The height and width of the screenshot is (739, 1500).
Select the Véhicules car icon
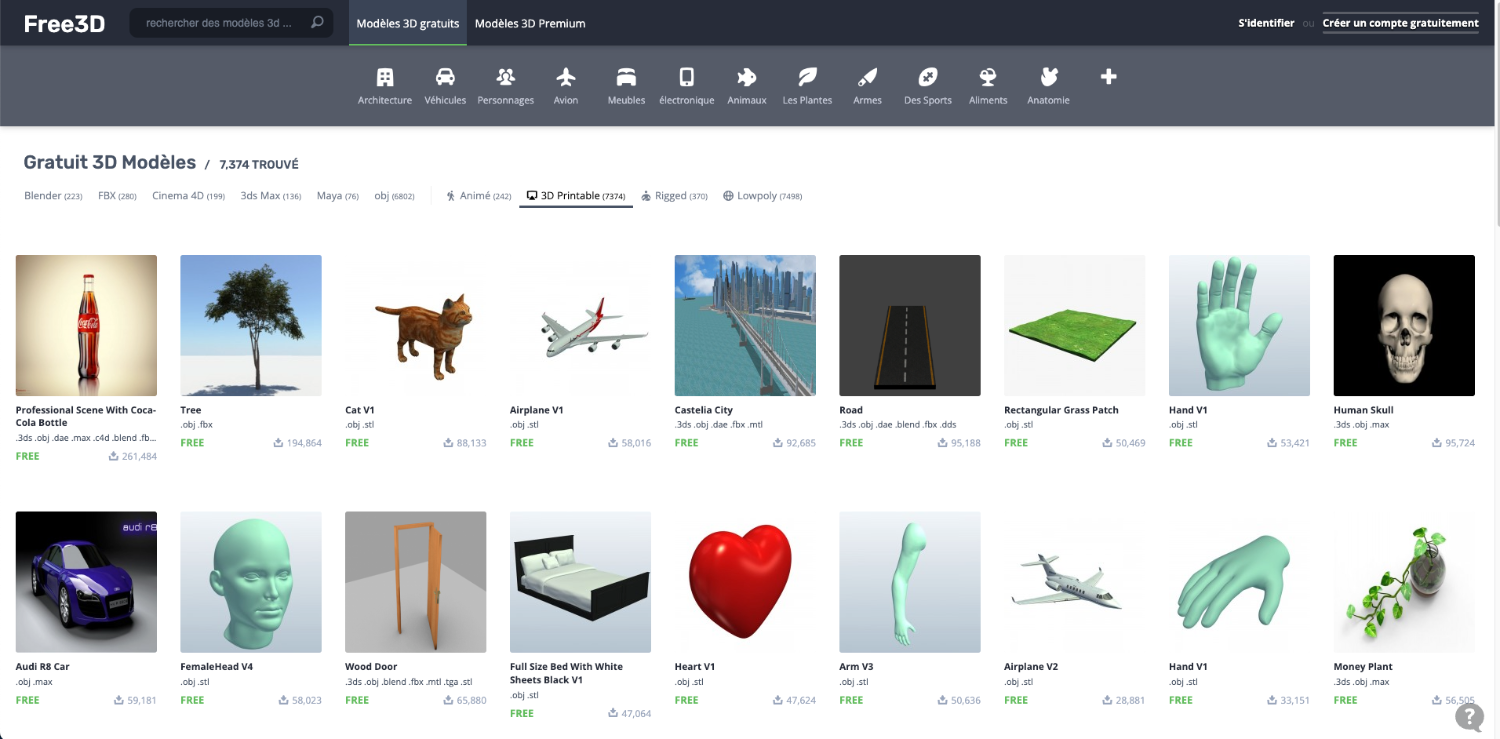pos(445,78)
